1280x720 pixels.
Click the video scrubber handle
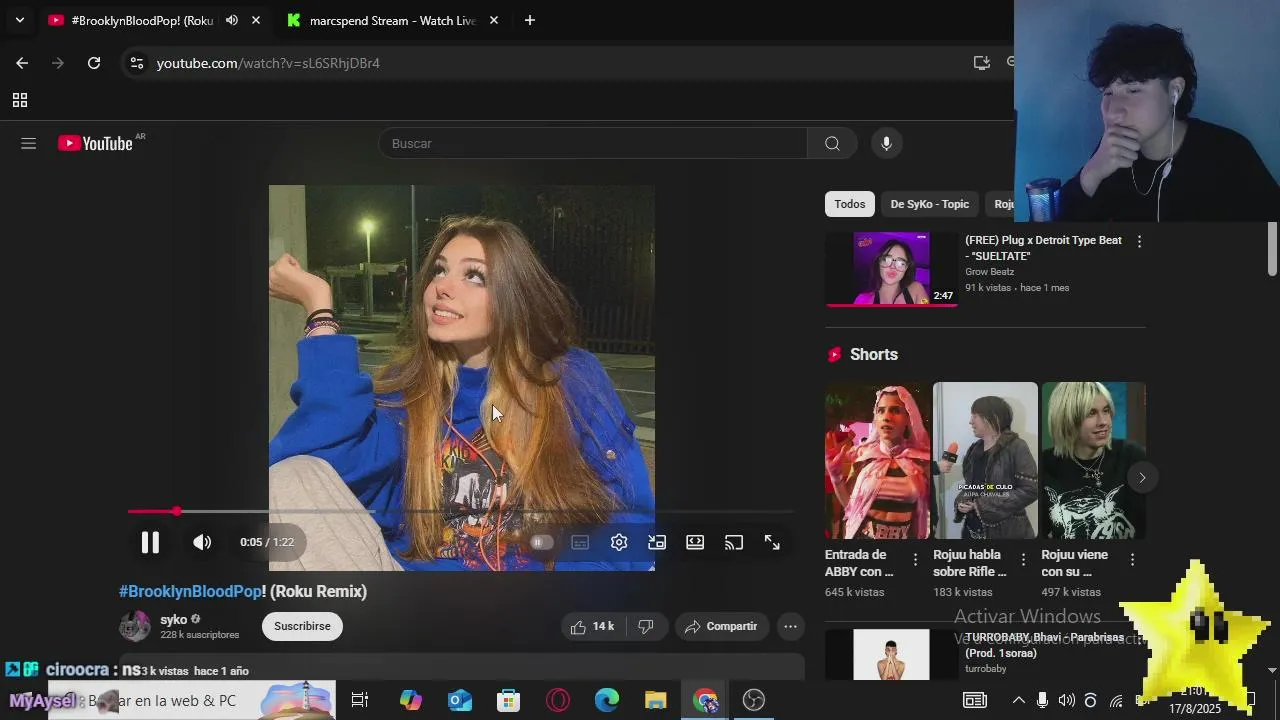[177, 511]
